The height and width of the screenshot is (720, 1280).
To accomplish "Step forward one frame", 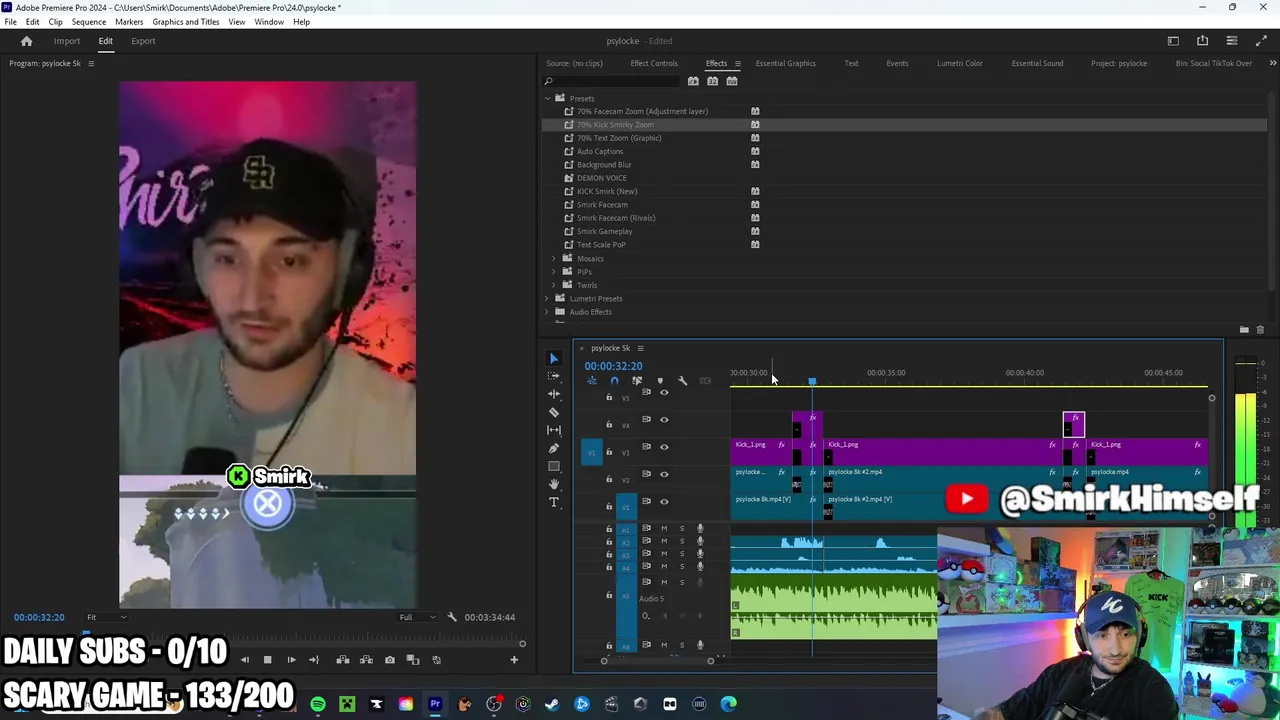I will (291, 660).
